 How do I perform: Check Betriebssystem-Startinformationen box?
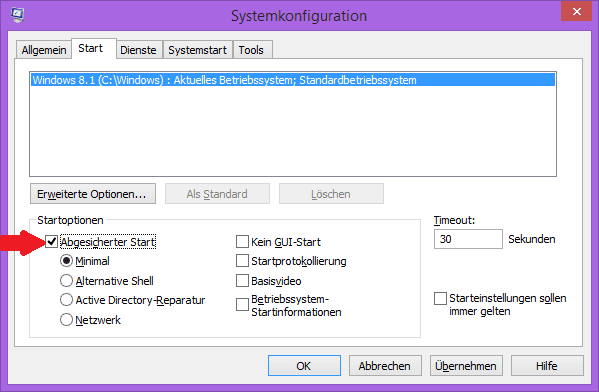tap(242, 305)
